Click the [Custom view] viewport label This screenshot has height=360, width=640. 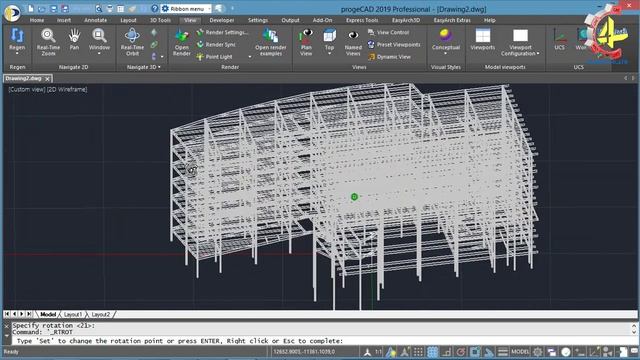point(27,89)
